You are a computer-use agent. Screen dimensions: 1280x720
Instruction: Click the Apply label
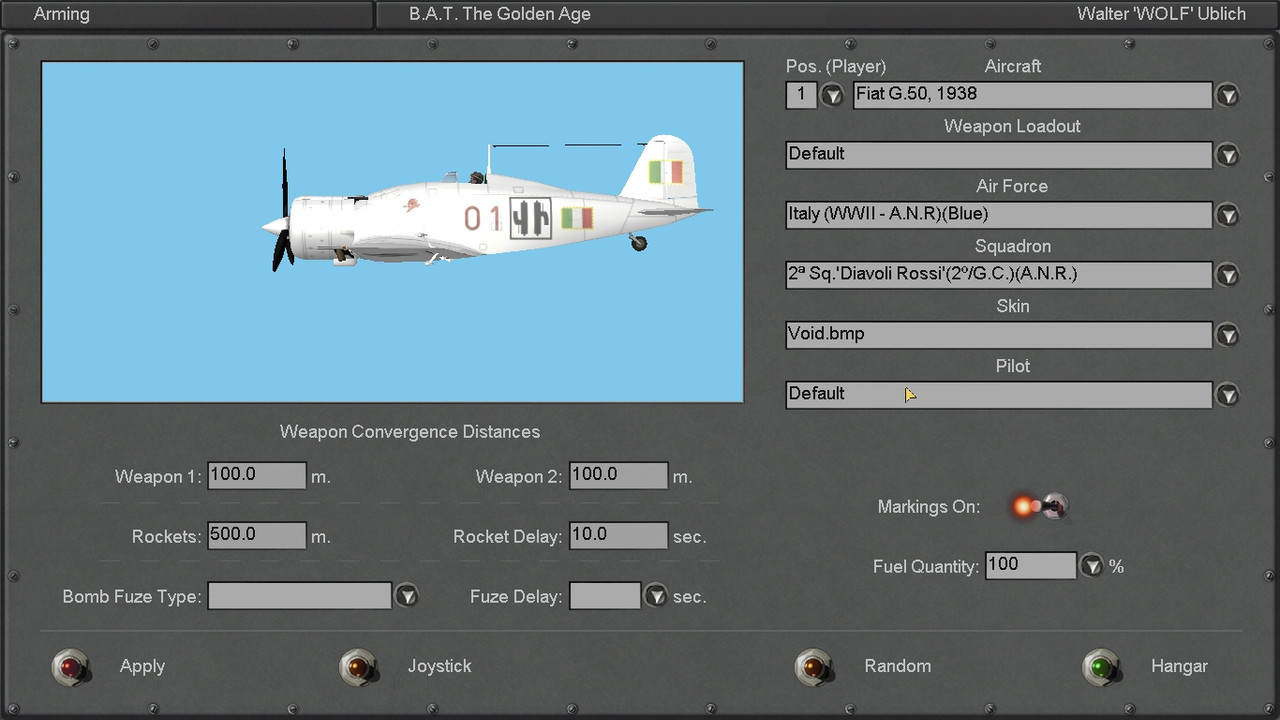click(x=142, y=666)
